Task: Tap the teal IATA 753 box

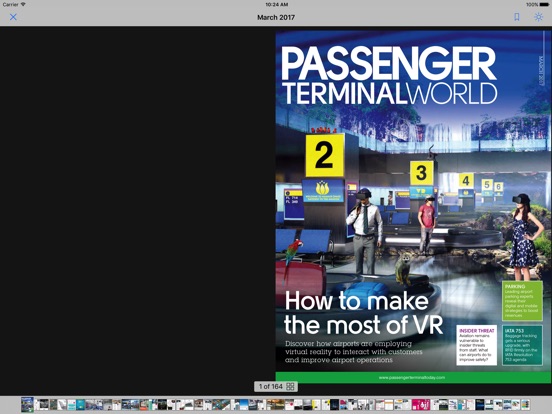Action: click(522, 345)
